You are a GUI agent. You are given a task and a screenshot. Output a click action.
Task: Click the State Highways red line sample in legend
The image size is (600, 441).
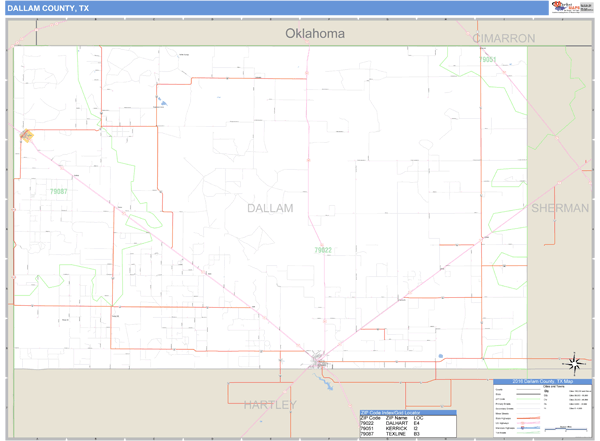coord(528,418)
